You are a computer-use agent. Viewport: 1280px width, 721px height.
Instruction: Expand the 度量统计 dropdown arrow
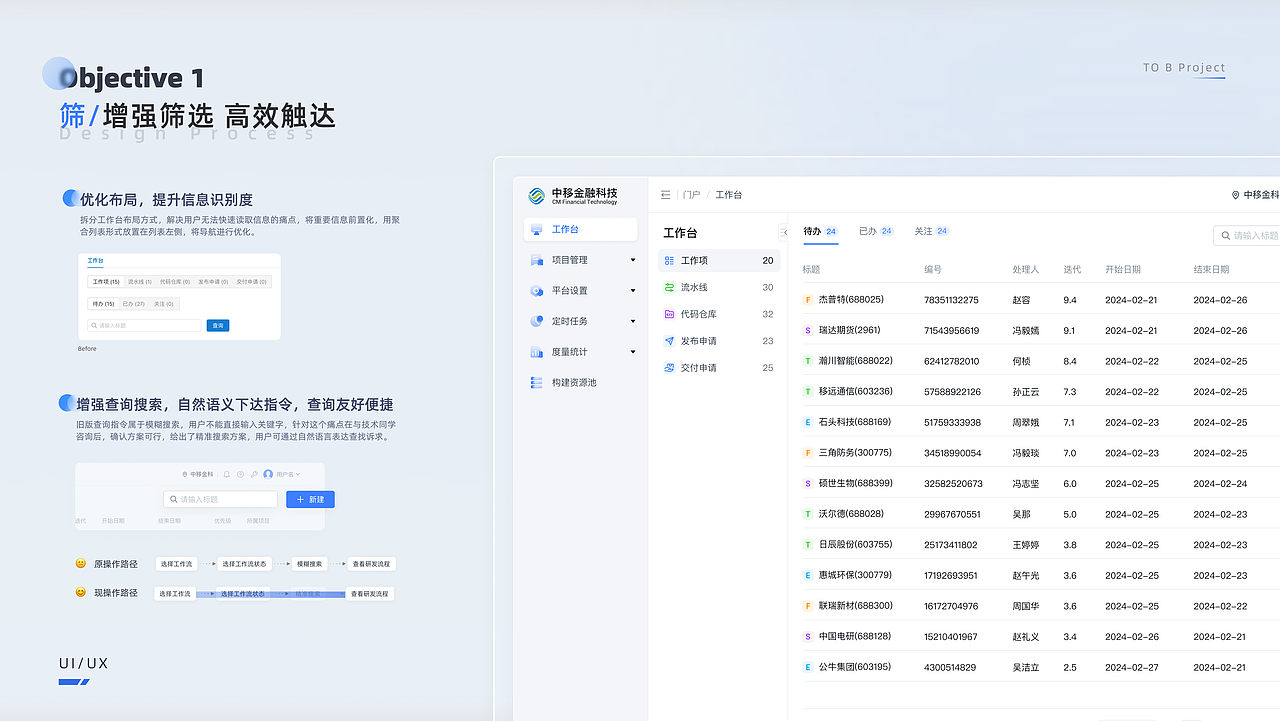click(x=633, y=352)
